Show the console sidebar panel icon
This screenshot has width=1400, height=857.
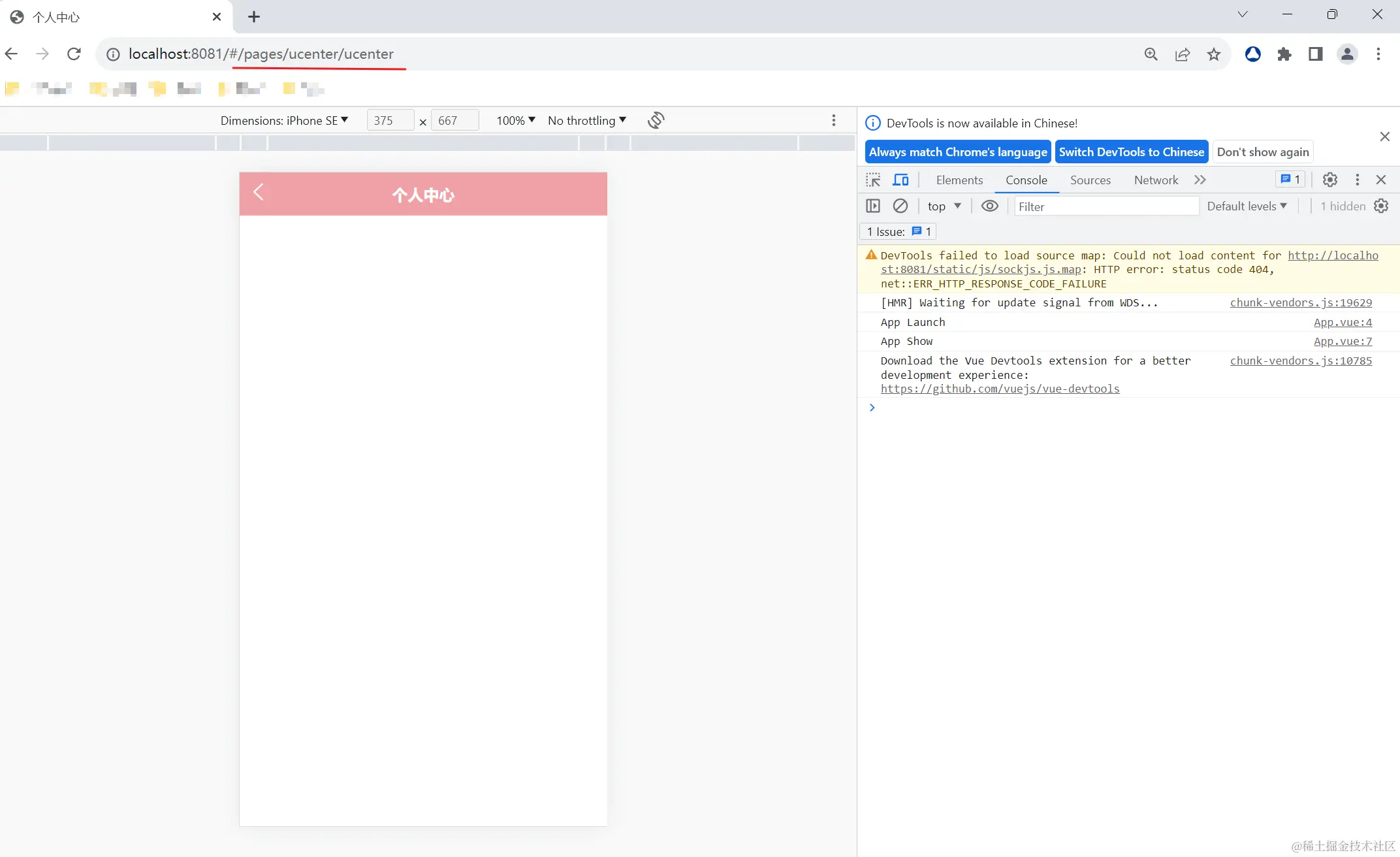point(873,206)
